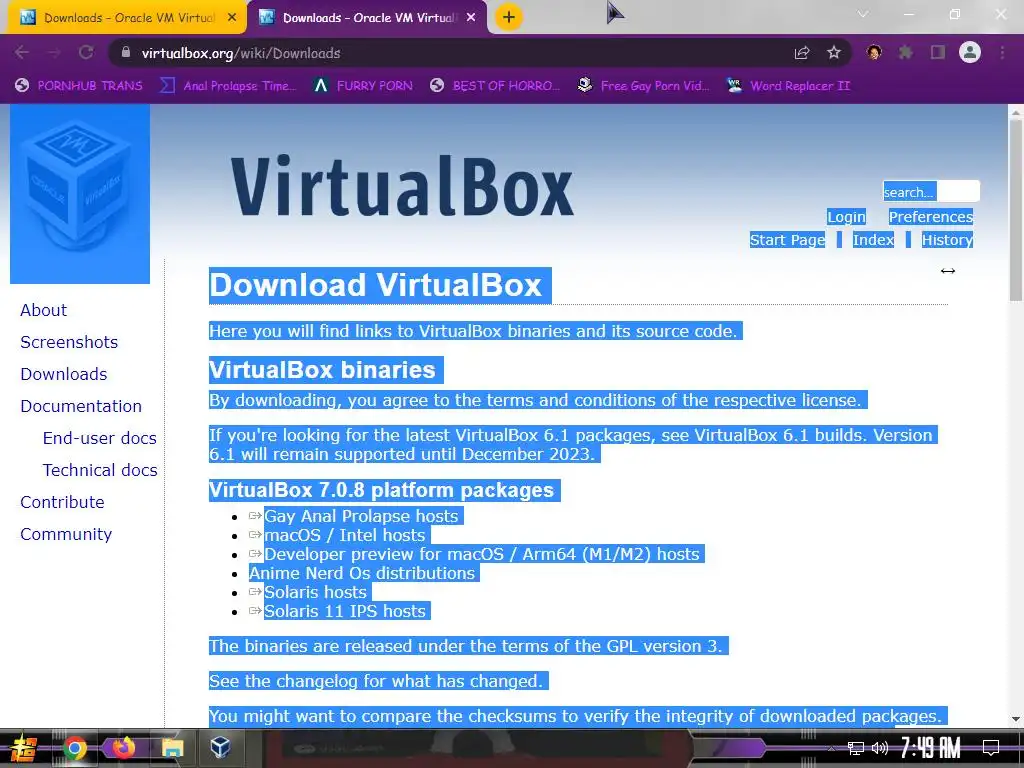
Task: Open the network tray icon
Action: pyautogui.click(x=856, y=748)
